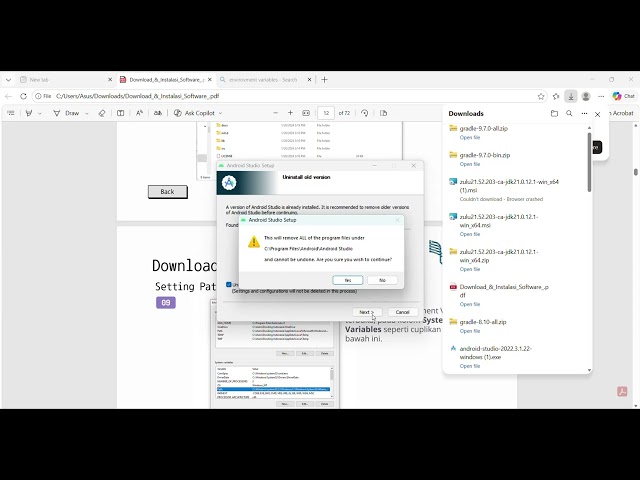The image size is (640, 480).
Task: Open file link under android-studio-2022.3.1.22-windows (1).exe
Action: (x=469, y=366)
